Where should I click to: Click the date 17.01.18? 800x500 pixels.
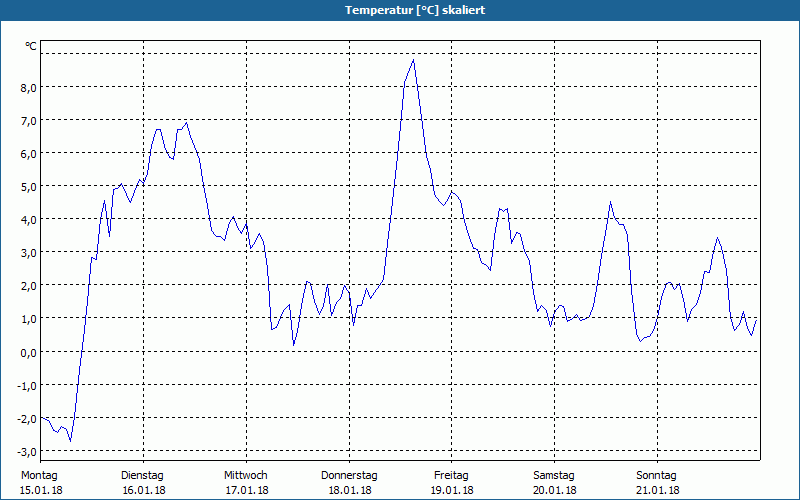247,490
